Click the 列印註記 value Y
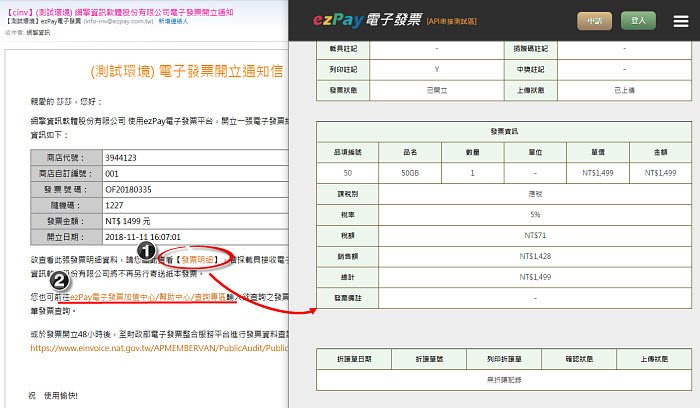Image resolution: width=700 pixels, height=408 pixels. coord(437,70)
